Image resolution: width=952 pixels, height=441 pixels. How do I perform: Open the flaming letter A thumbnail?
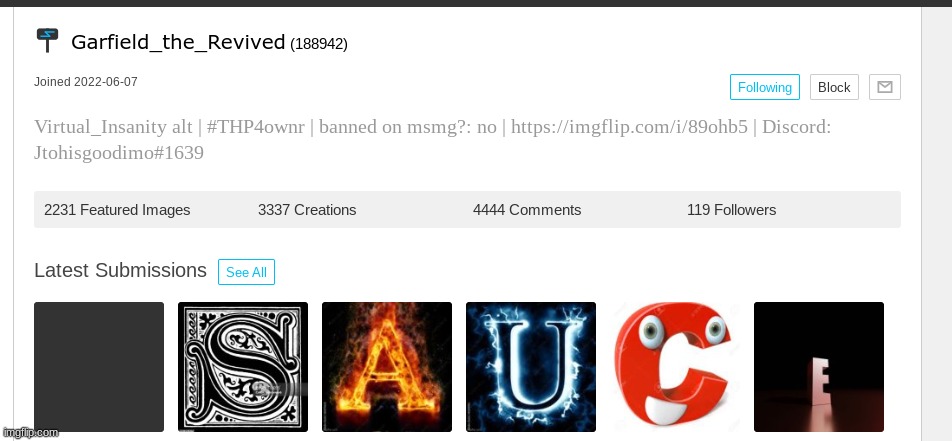[387, 366]
